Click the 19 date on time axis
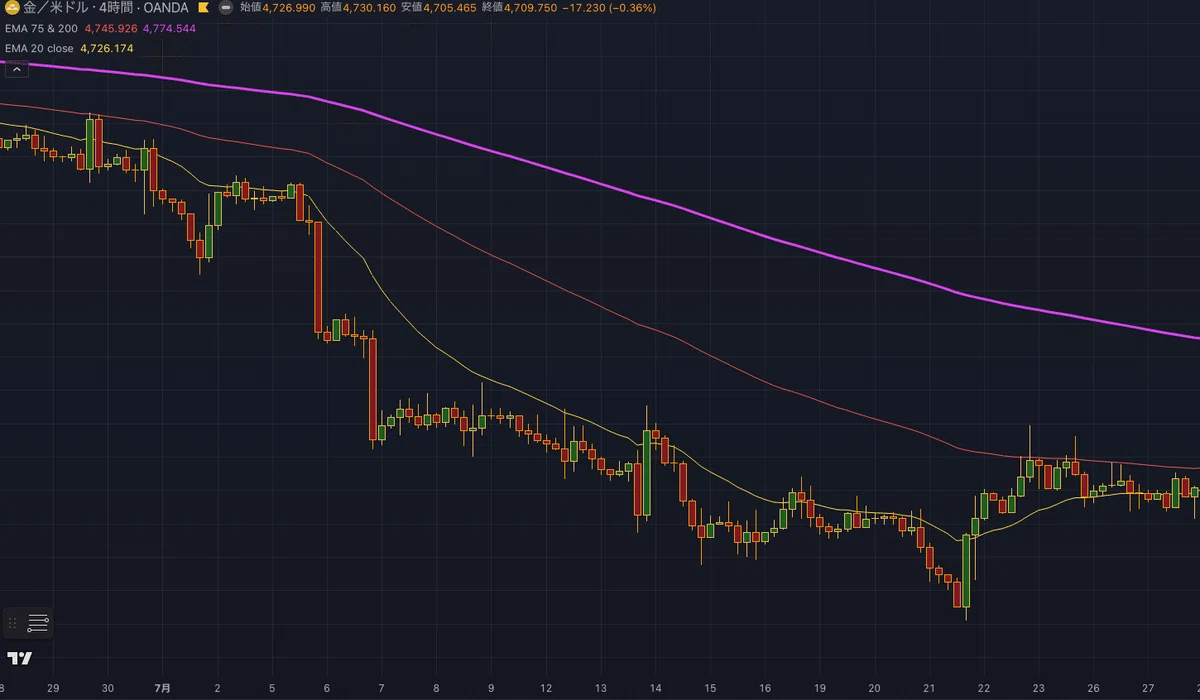The width and height of the screenshot is (1200, 700). coord(819,688)
